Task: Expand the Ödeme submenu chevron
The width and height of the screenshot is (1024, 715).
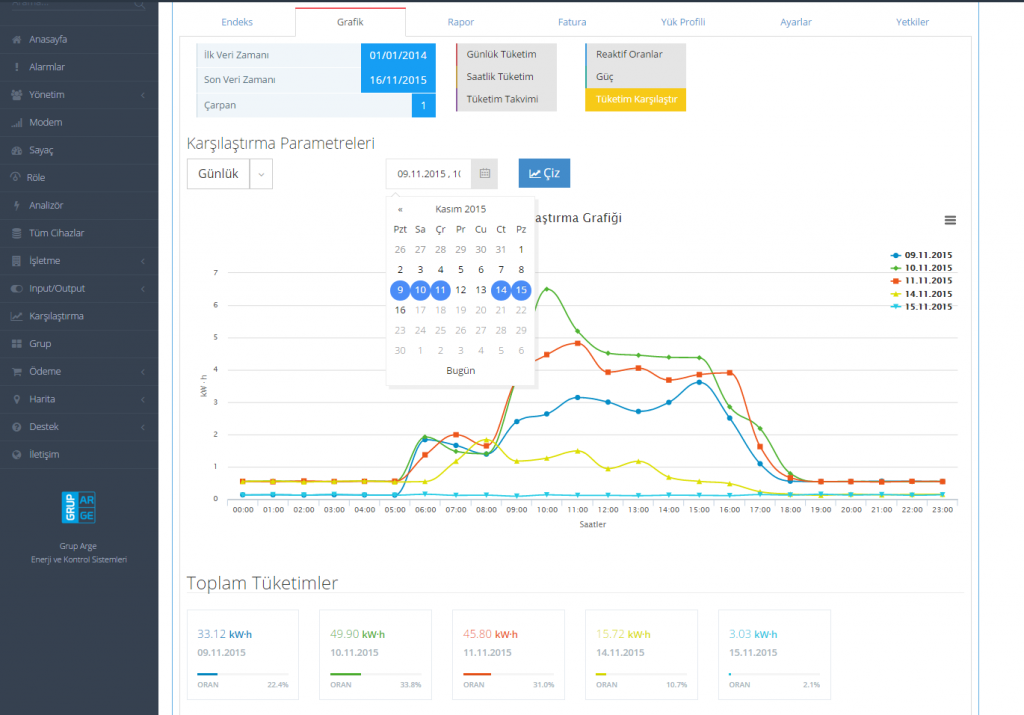Action: [143, 372]
